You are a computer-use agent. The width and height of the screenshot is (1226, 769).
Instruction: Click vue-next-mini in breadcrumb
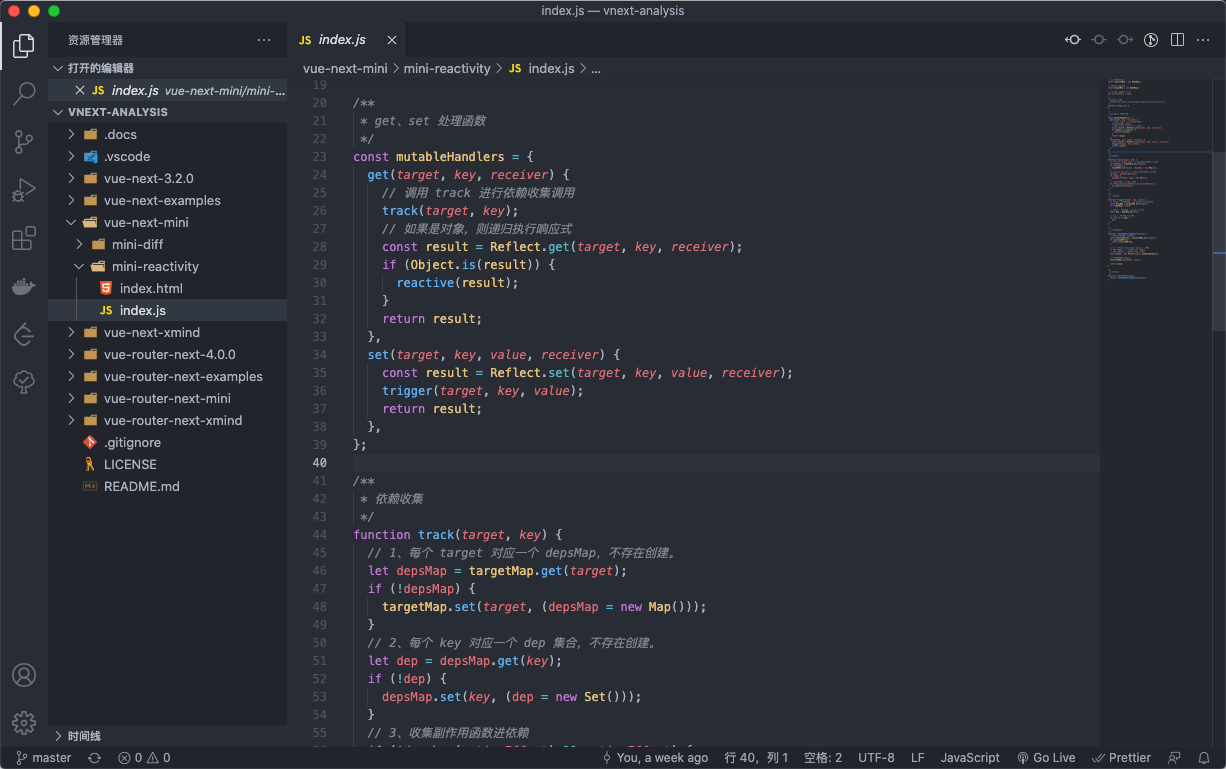click(x=345, y=69)
